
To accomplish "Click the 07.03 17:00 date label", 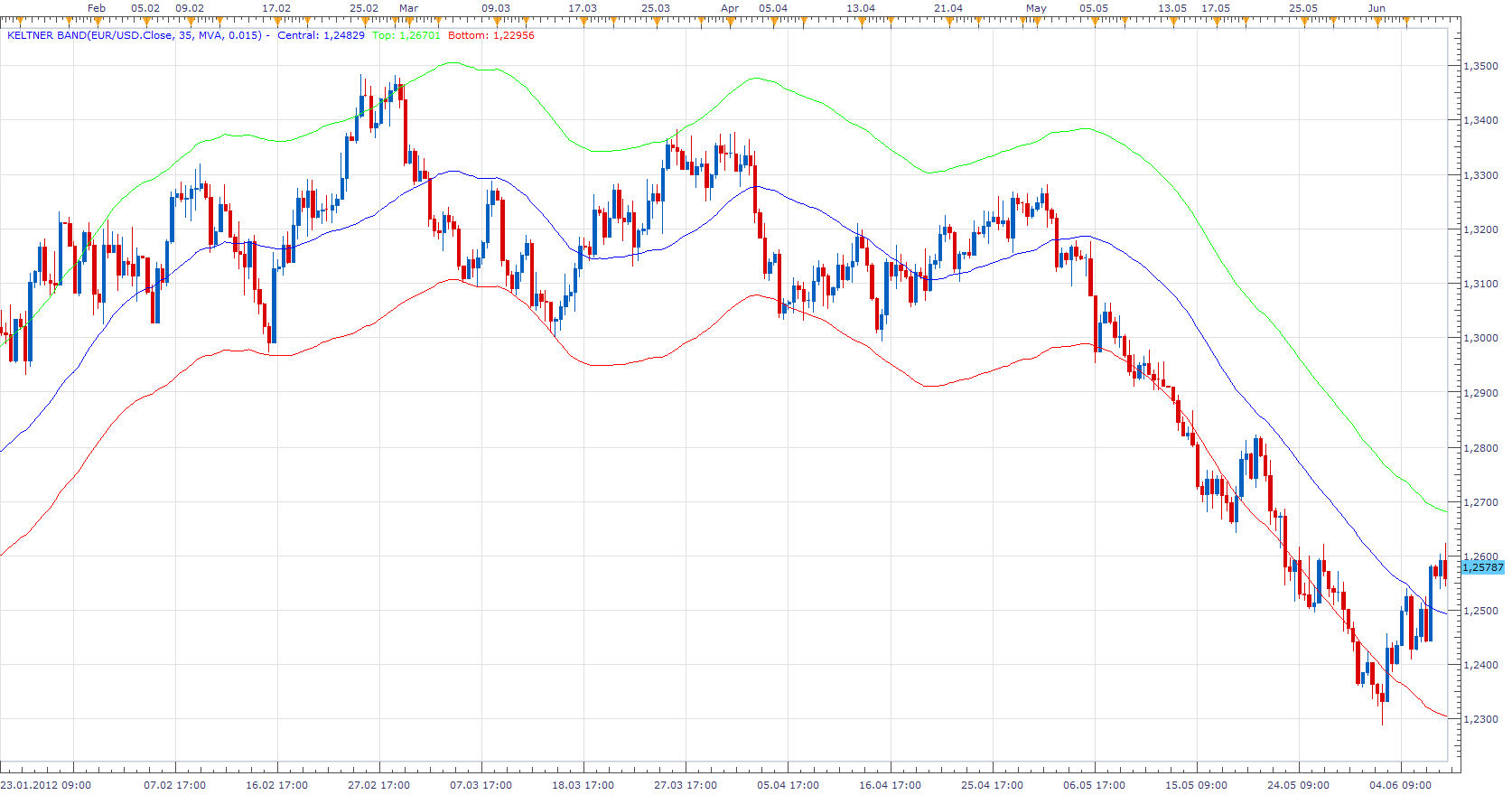I will tap(481, 785).
